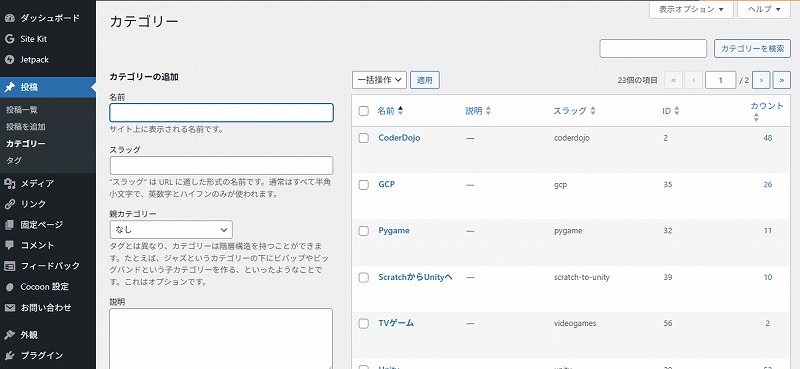Image resolution: width=800 pixels, height=369 pixels.
Task: Click the videogames slug text
Action: 575,323
